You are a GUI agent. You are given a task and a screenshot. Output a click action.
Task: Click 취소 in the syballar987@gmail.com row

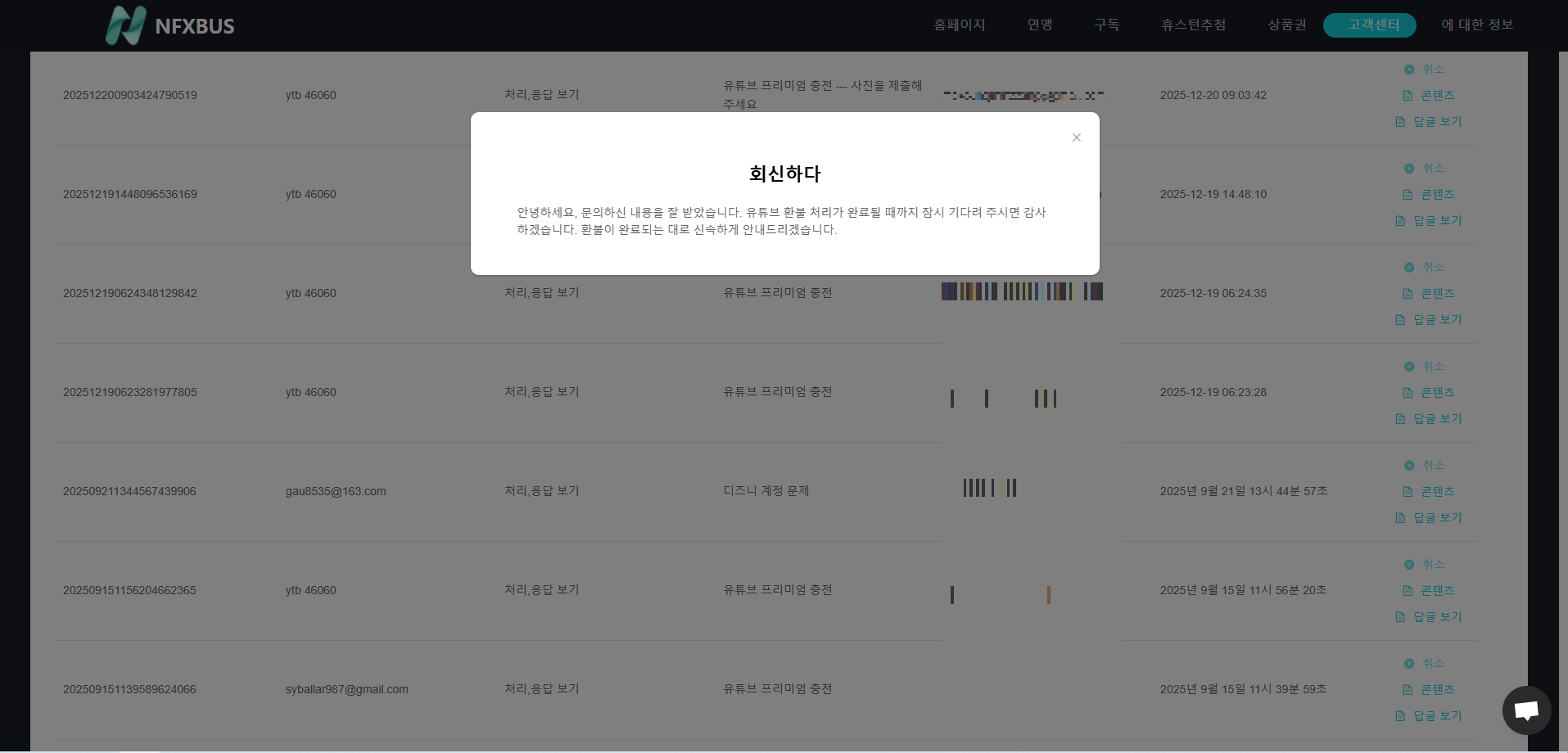click(x=1425, y=664)
